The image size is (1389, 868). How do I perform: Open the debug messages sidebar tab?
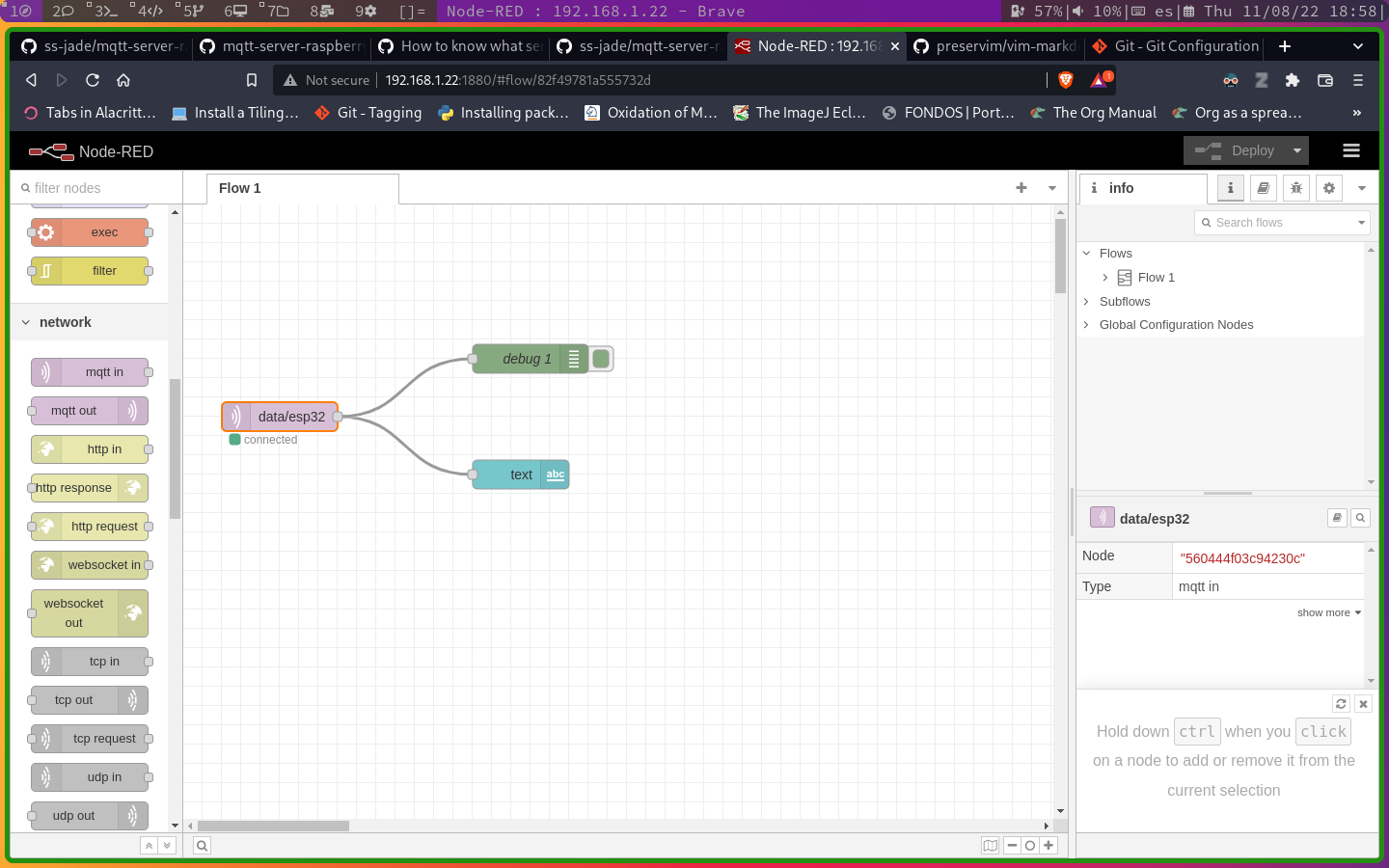click(x=1296, y=188)
